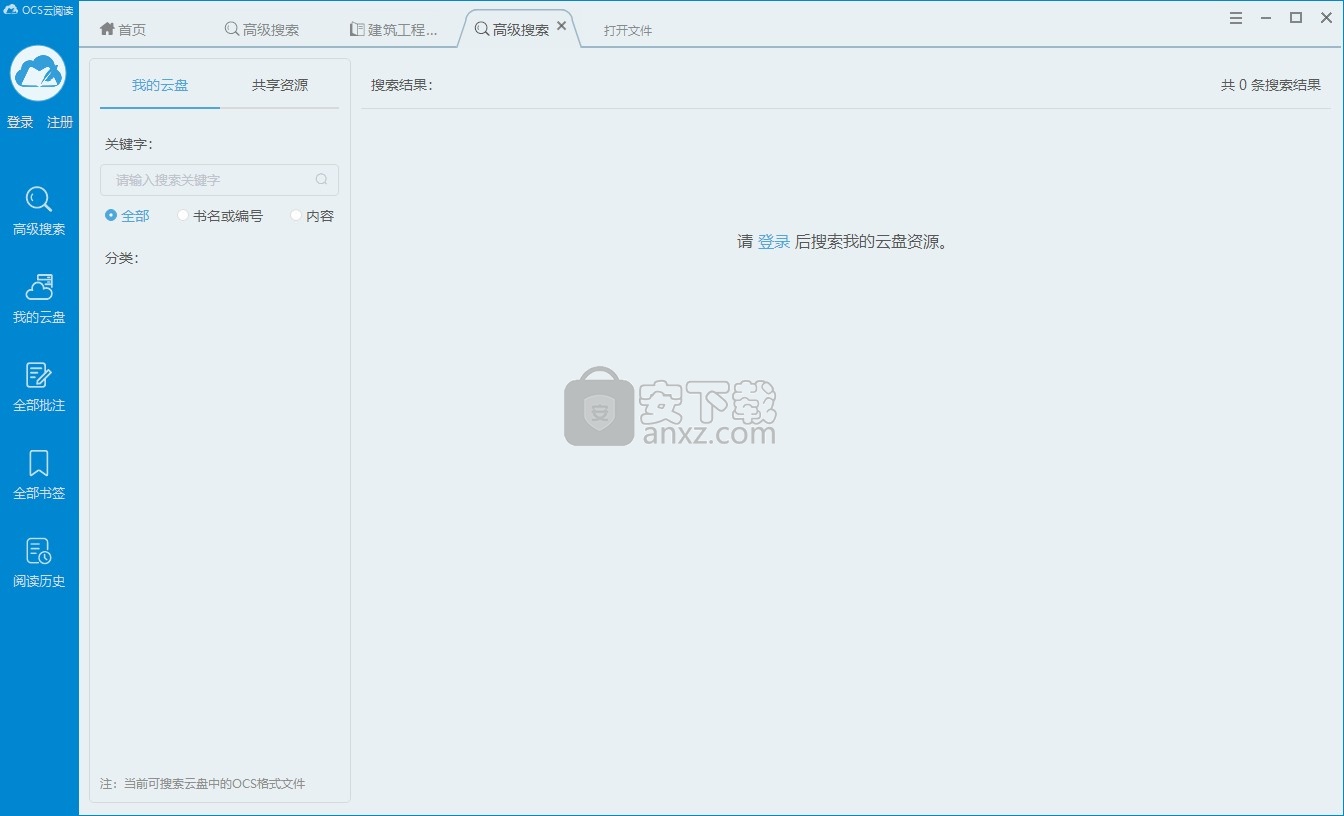Screen dimensions: 1344x816
Task: Click the '搜索结果:' label
Action: tap(402, 85)
